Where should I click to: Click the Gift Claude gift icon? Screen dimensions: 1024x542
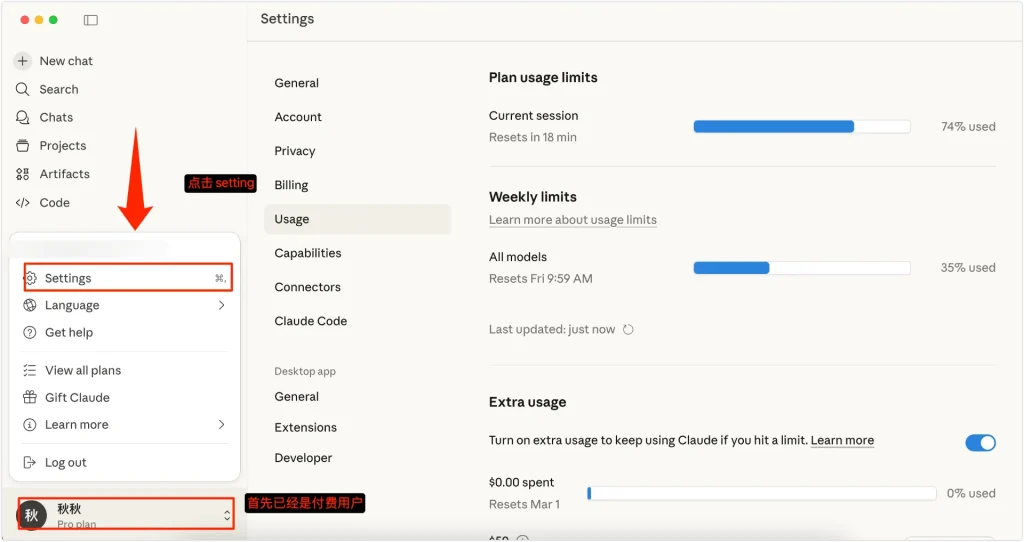click(30, 397)
